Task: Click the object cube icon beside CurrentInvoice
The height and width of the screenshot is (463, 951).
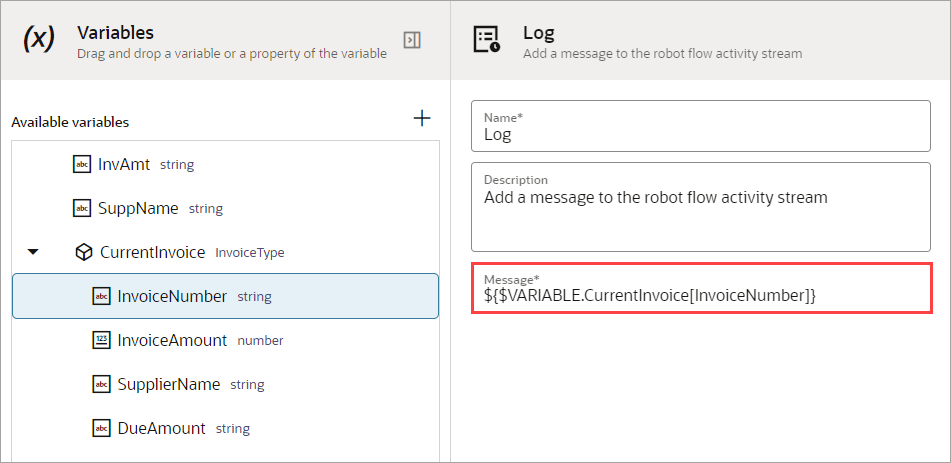Action: pos(84,252)
